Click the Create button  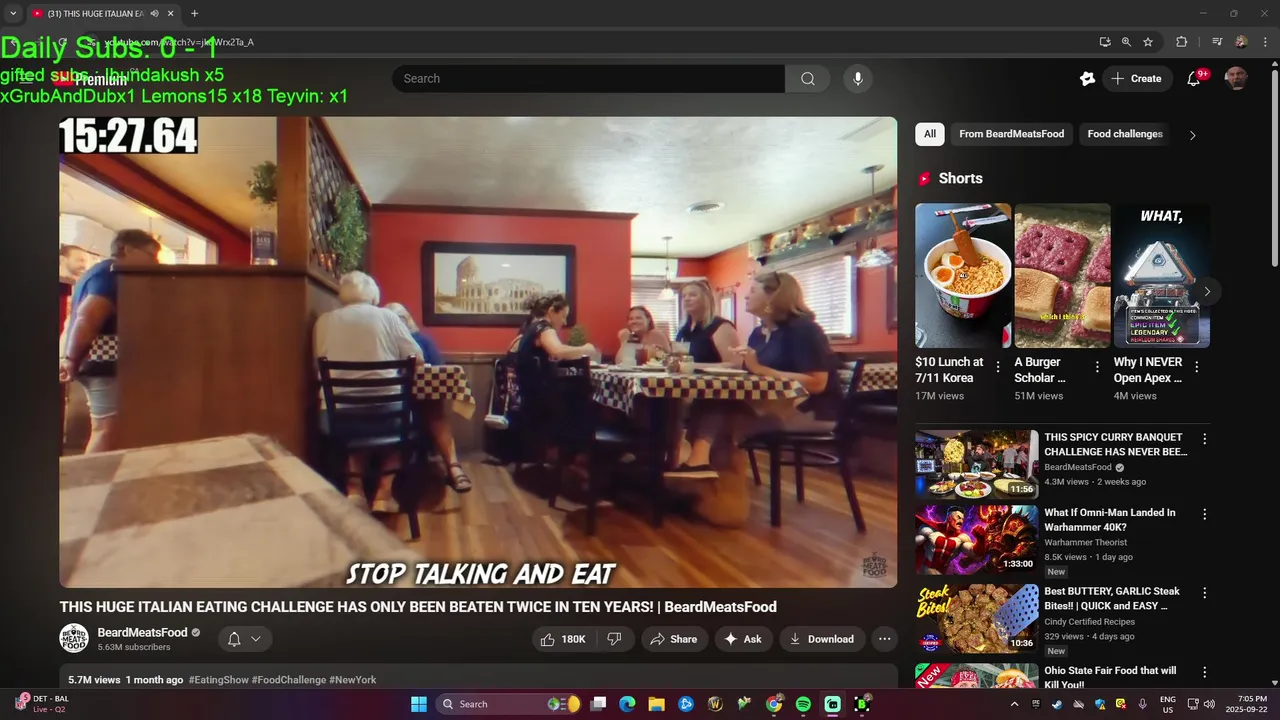coord(1137,79)
